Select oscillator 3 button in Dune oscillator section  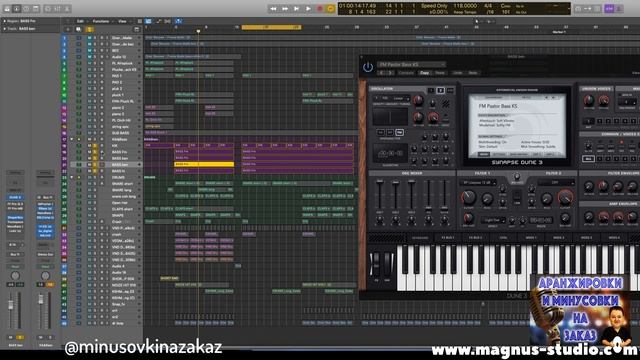[450, 90]
